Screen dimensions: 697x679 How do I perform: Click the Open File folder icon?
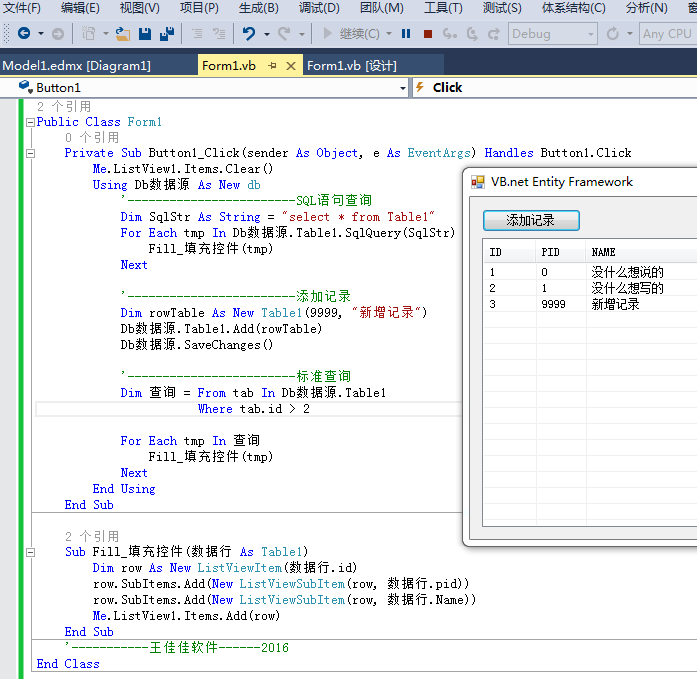coord(123,34)
